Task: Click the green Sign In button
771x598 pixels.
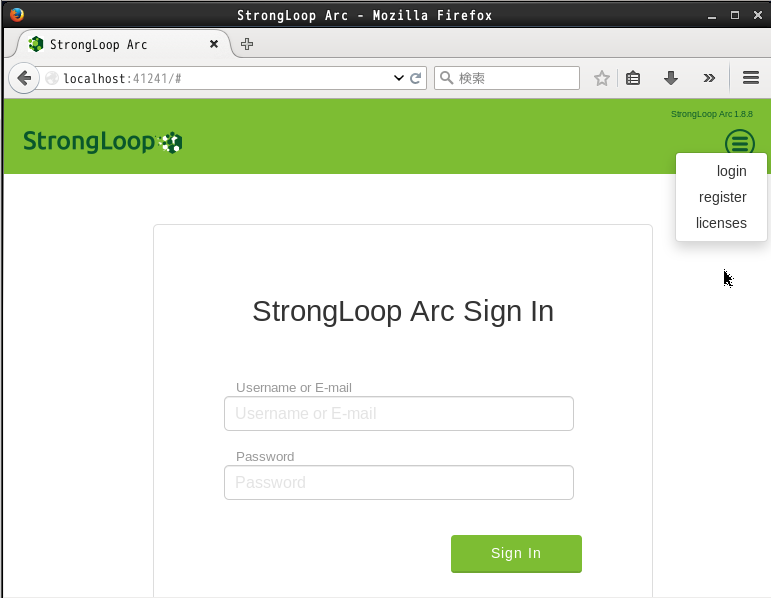Action: (516, 554)
